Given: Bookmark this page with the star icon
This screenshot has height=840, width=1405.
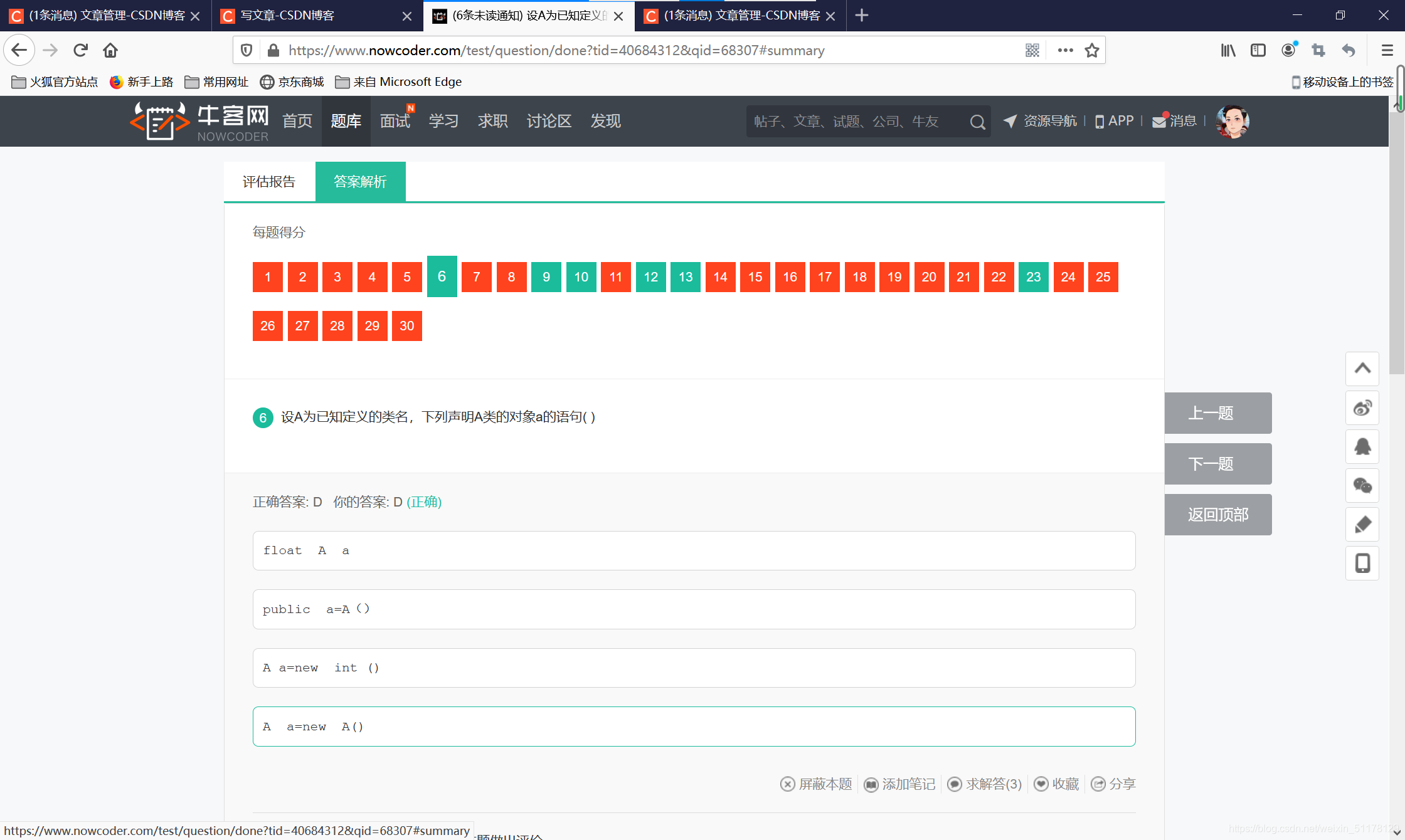Looking at the screenshot, I should (x=1092, y=50).
